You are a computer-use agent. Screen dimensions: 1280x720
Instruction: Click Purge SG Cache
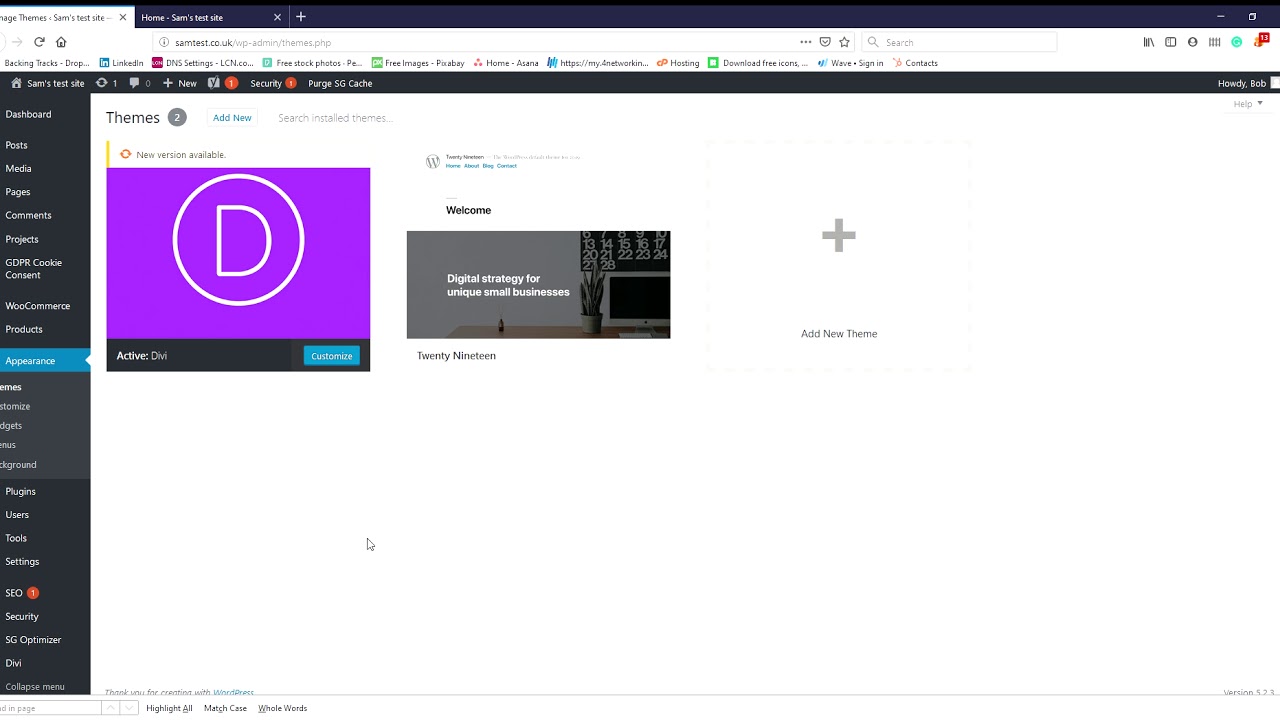pos(340,83)
